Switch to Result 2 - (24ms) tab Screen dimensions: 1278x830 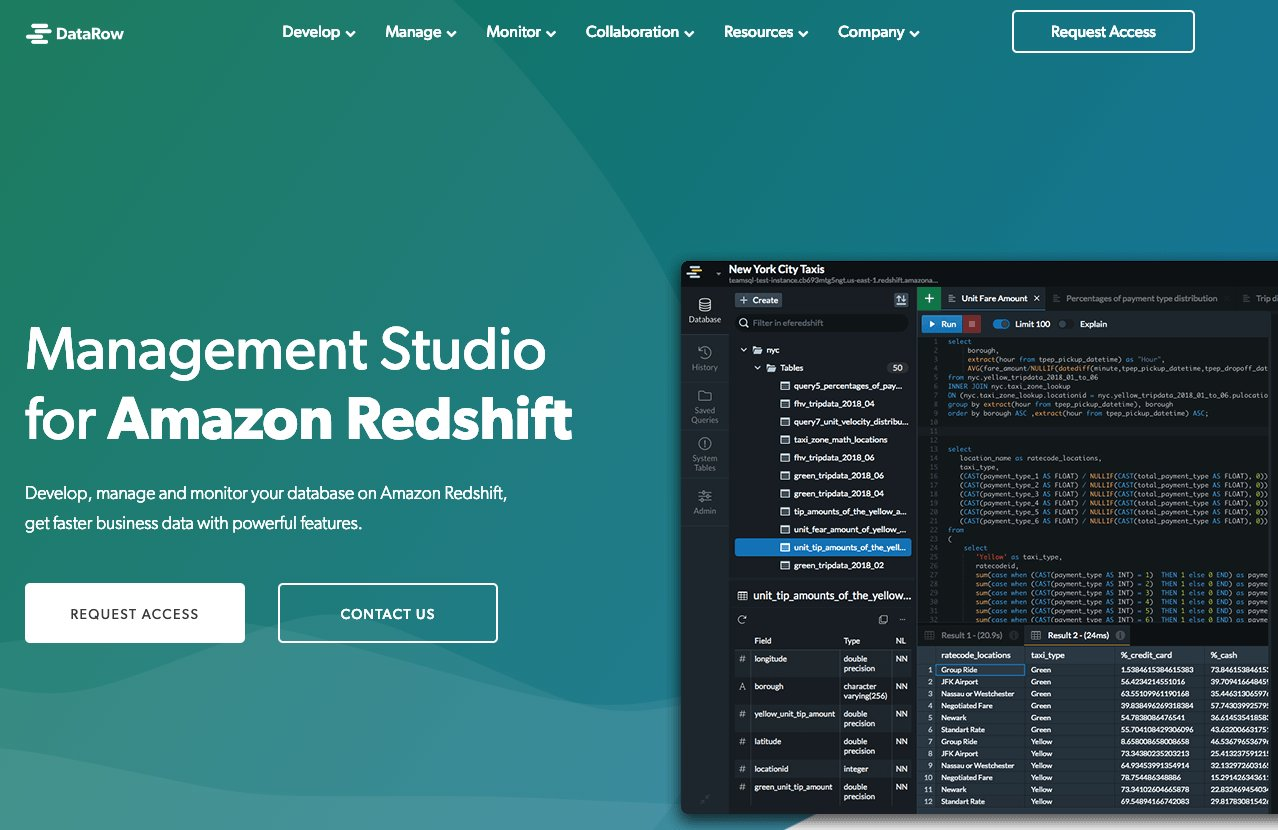(1078, 635)
